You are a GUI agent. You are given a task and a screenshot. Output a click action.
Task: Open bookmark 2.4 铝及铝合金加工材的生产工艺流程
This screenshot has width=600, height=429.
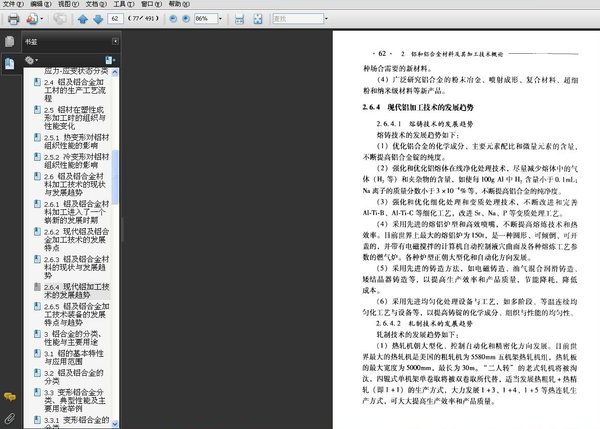(75, 90)
